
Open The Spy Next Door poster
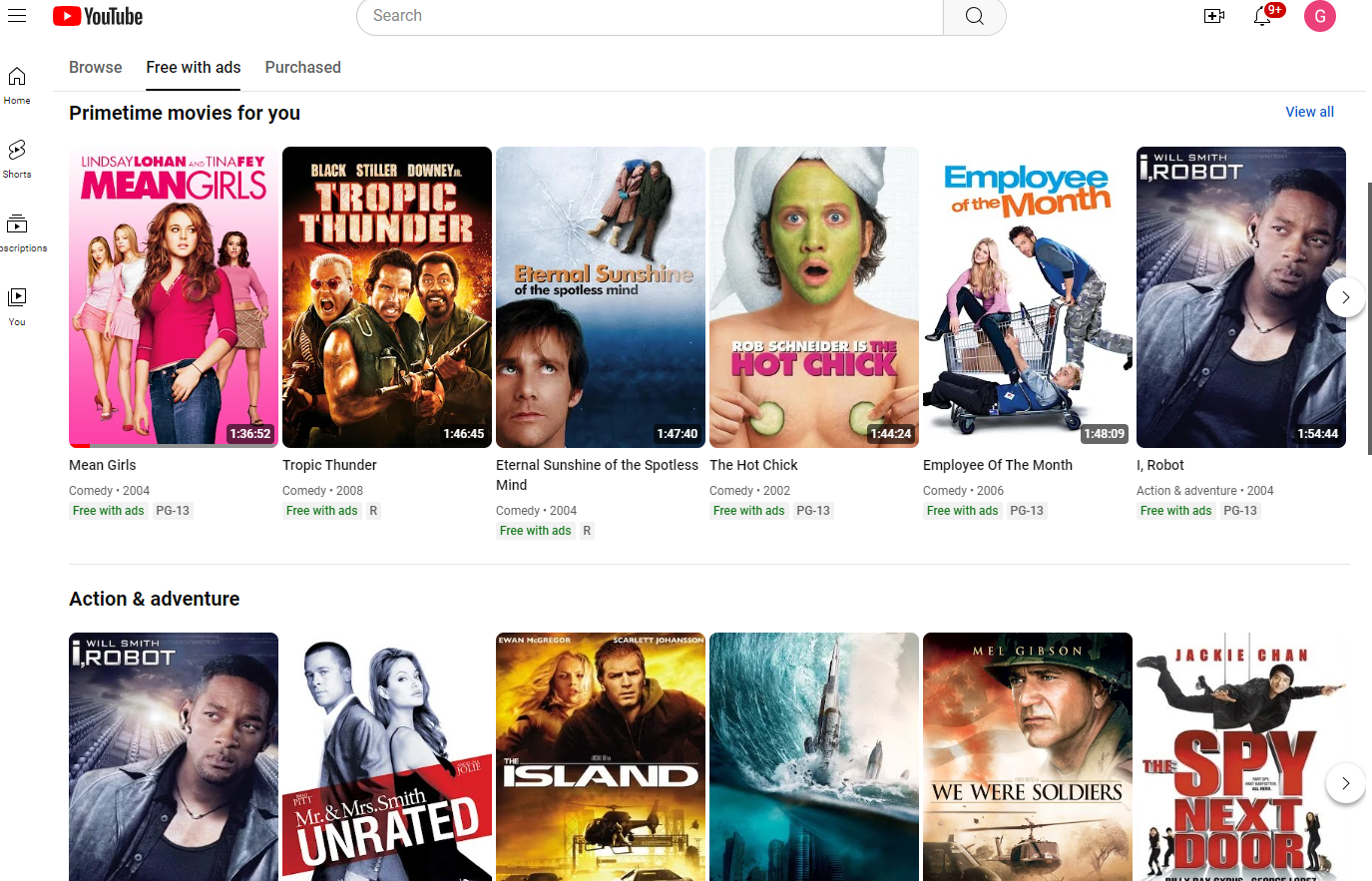click(1241, 756)
